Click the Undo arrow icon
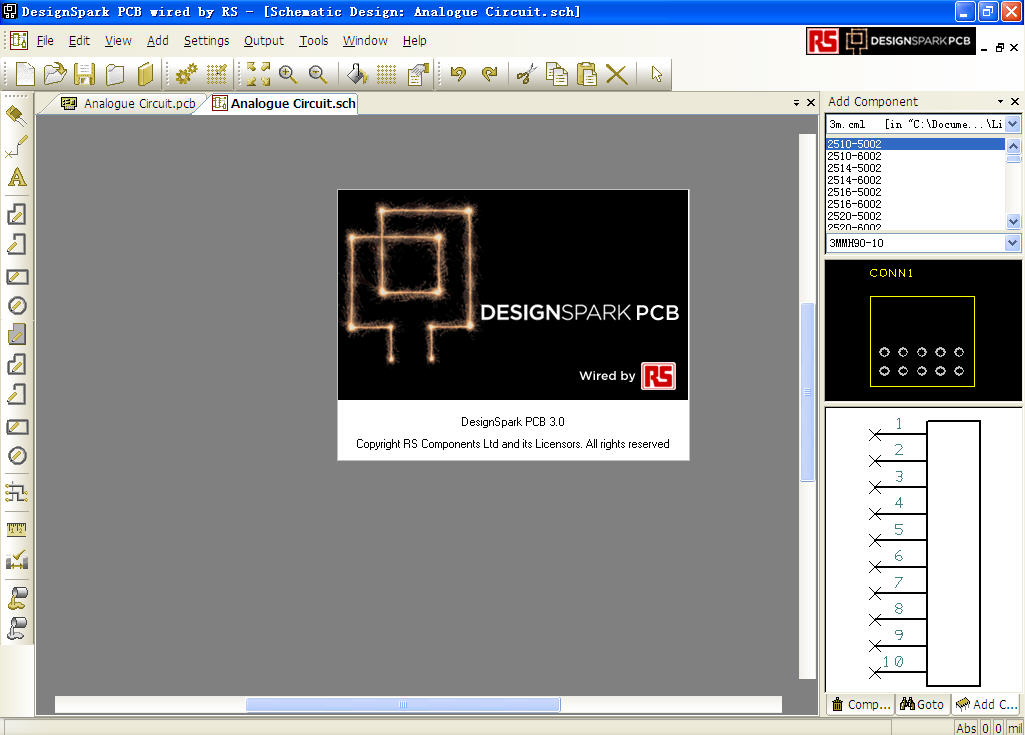 [458, 73]
